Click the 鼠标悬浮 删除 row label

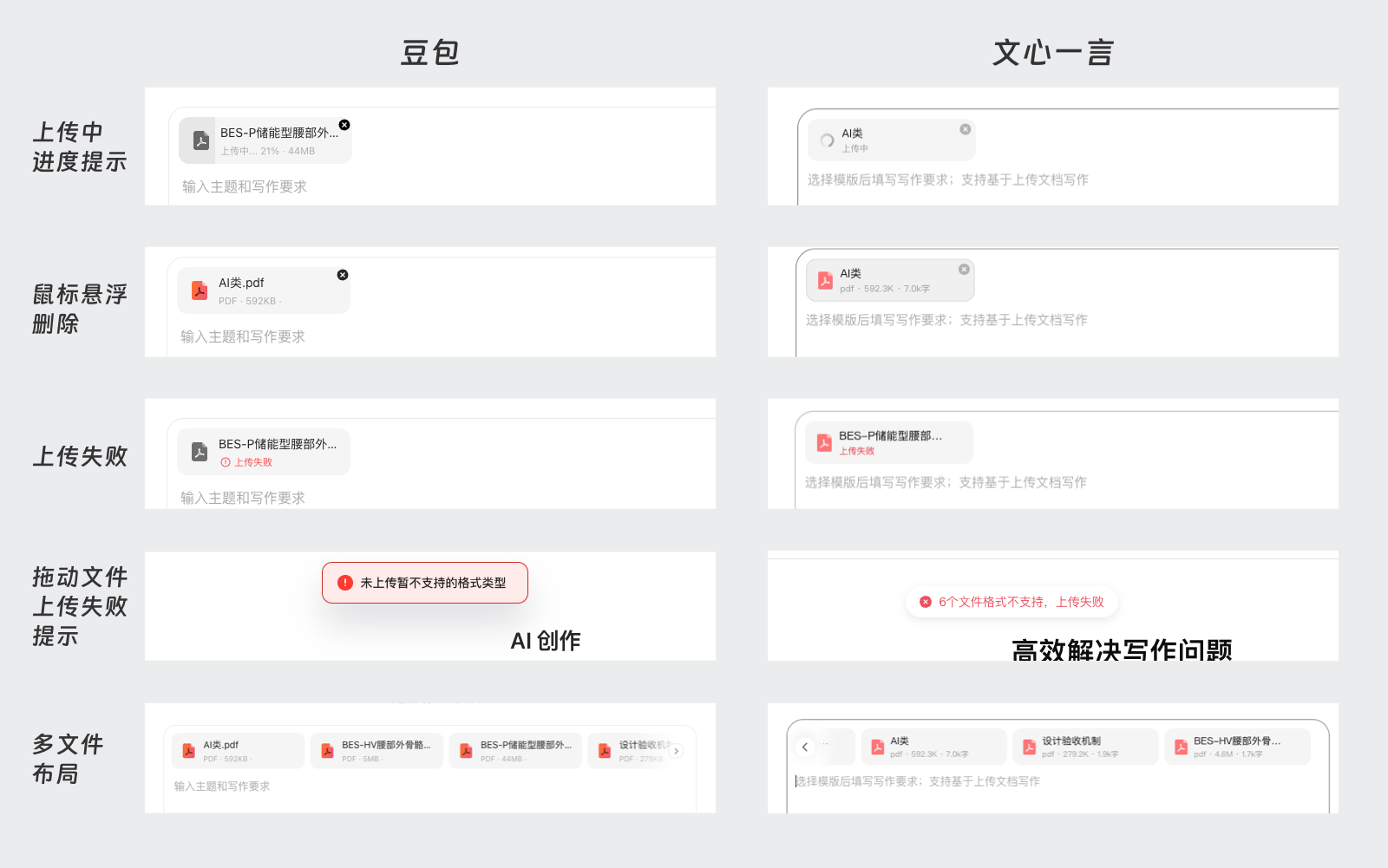click(80, 309)
